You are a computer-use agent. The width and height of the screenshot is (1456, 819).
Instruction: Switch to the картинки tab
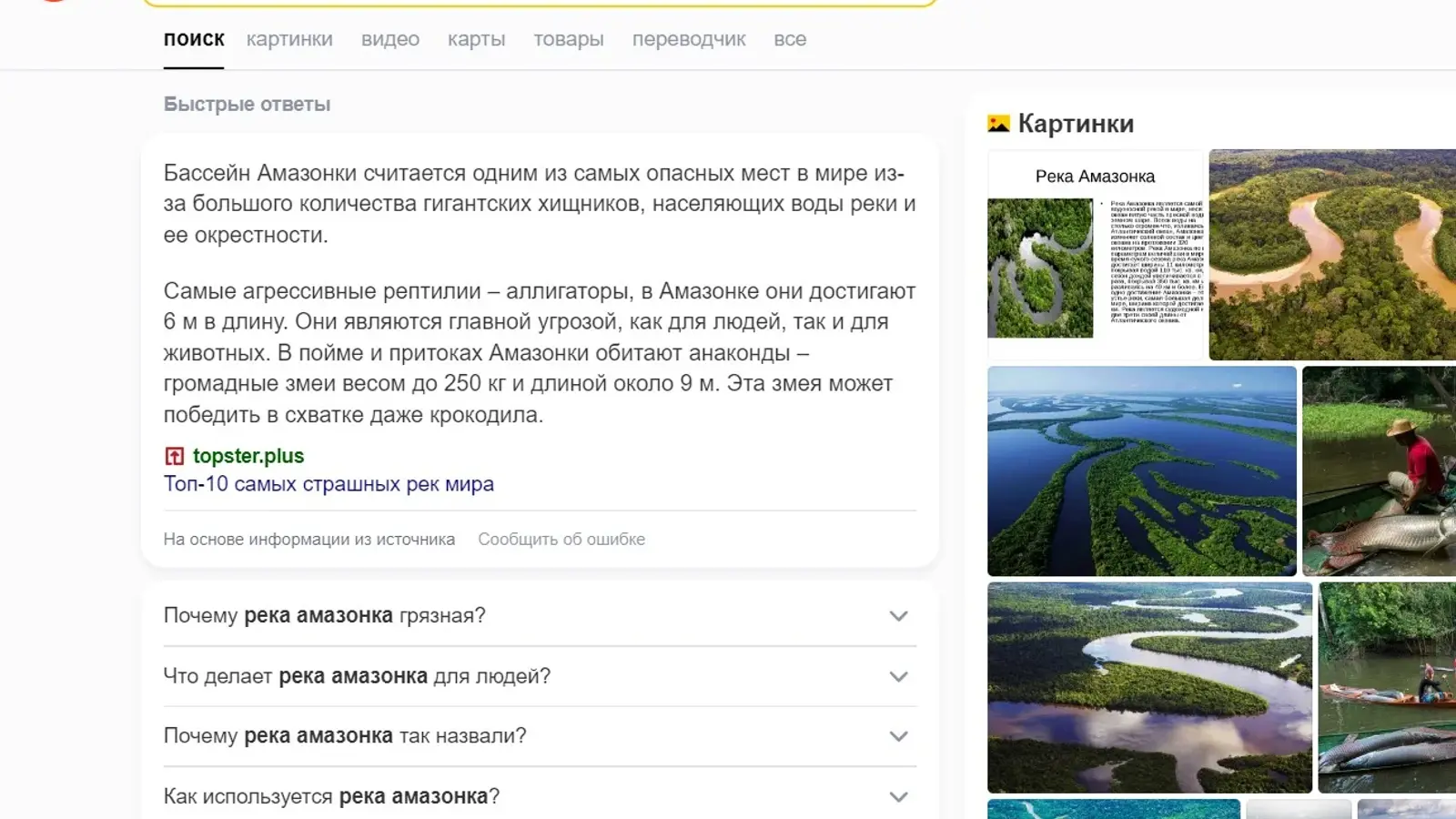click(289, 39)
